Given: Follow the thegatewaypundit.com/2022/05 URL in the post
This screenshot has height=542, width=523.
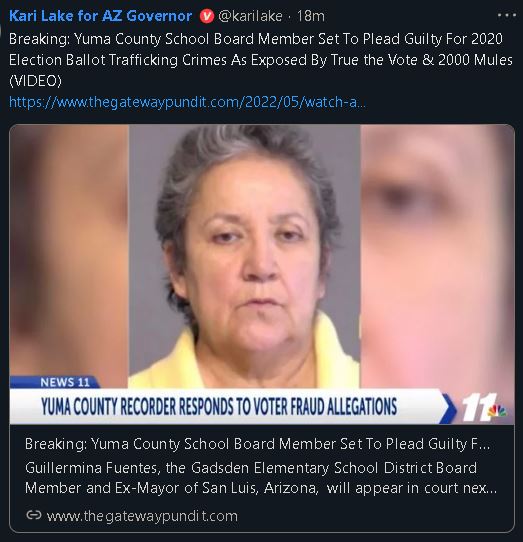Looking at the screenshot, I should tap(187, 102).
